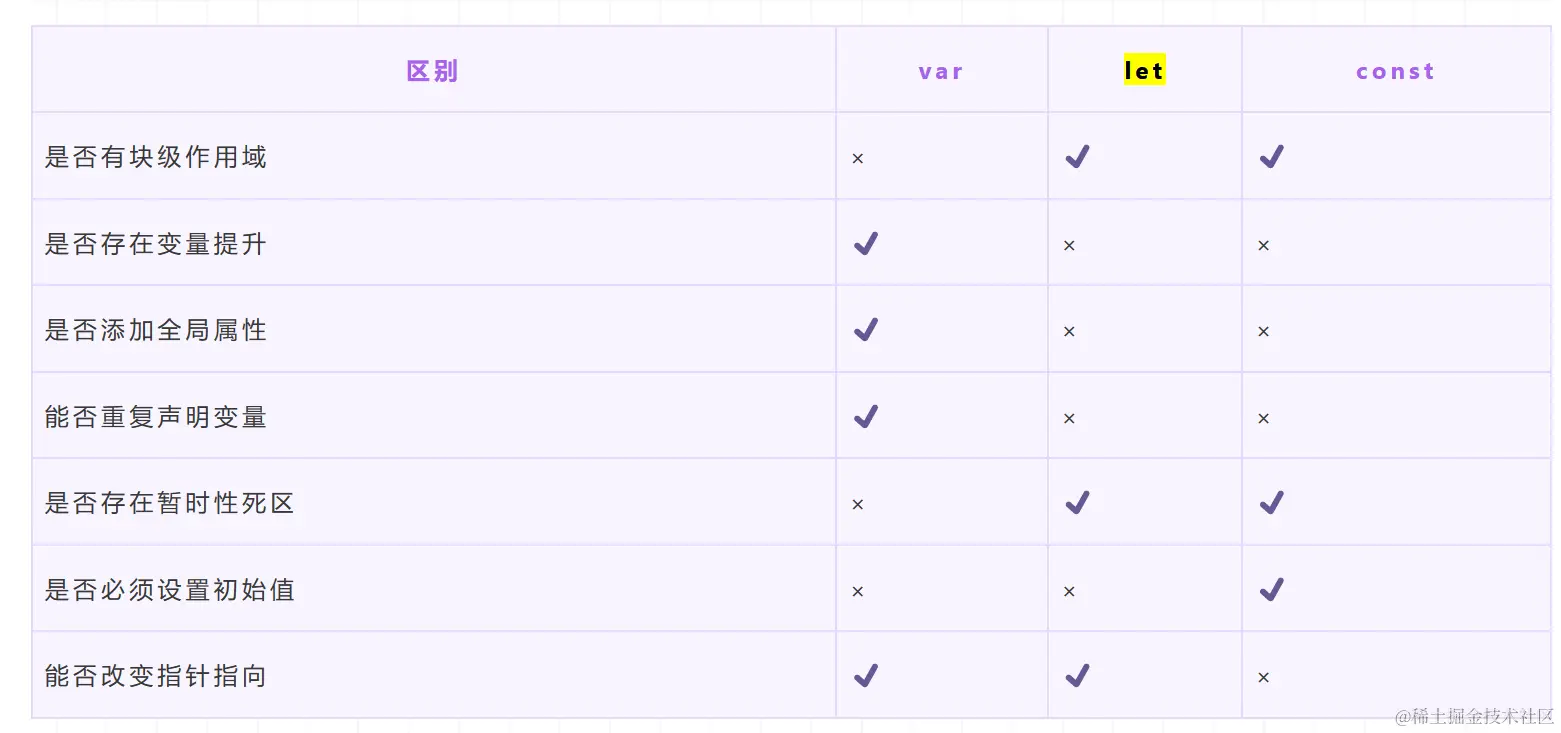Click the let checkmark in 是否有块级作用域 row

coord(1077,157)
